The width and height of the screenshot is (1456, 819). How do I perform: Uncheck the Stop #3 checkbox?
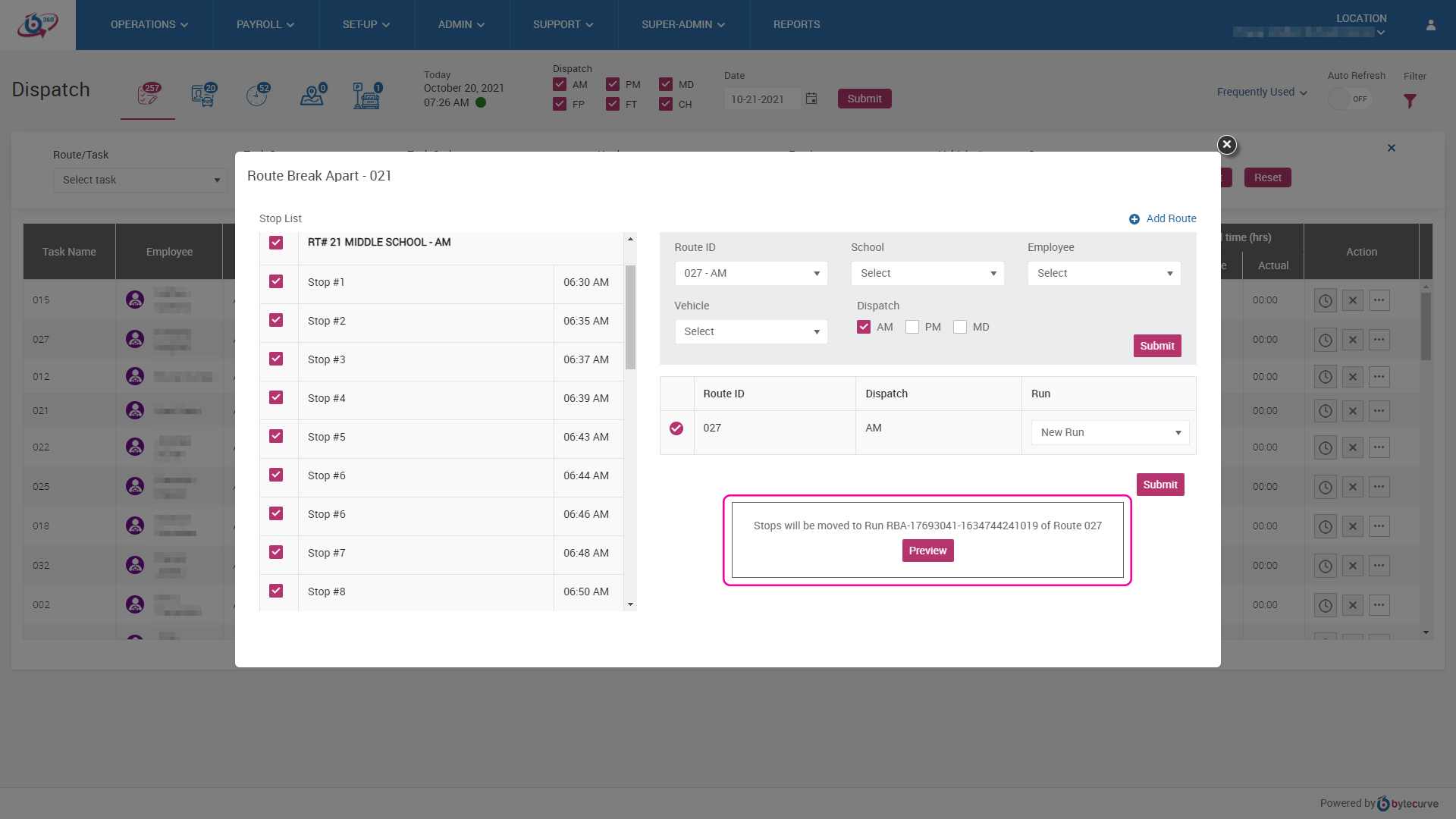[x=276, y=359]
